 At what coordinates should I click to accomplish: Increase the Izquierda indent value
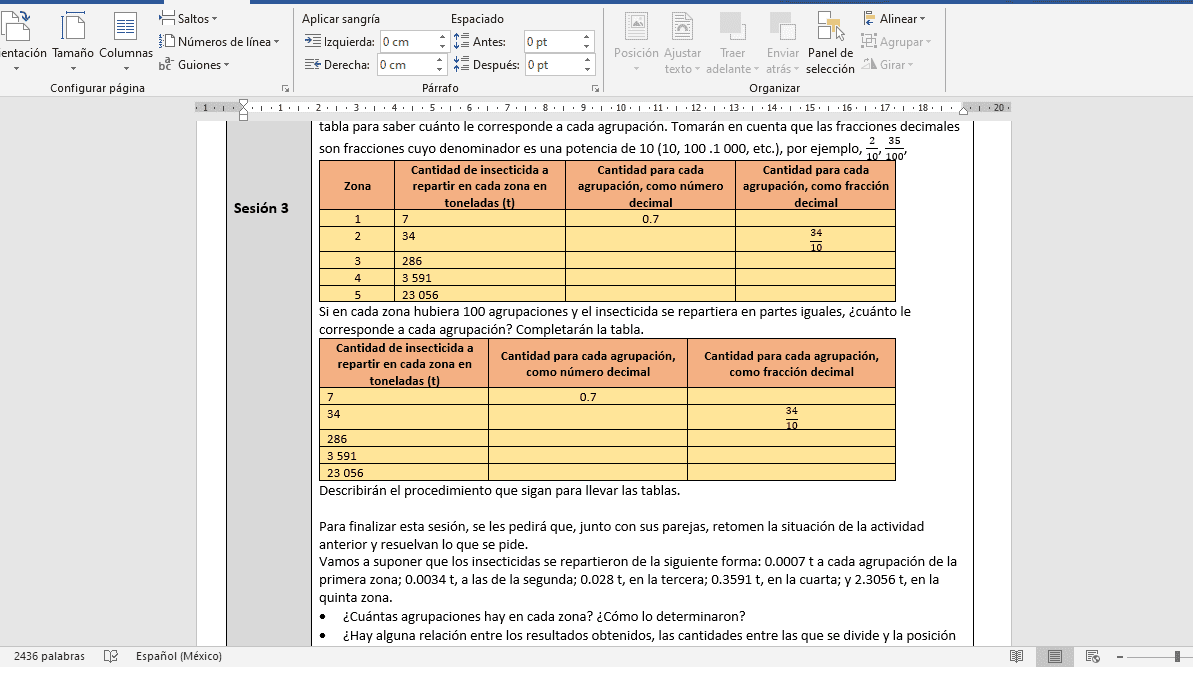click(x=442, y=37)
